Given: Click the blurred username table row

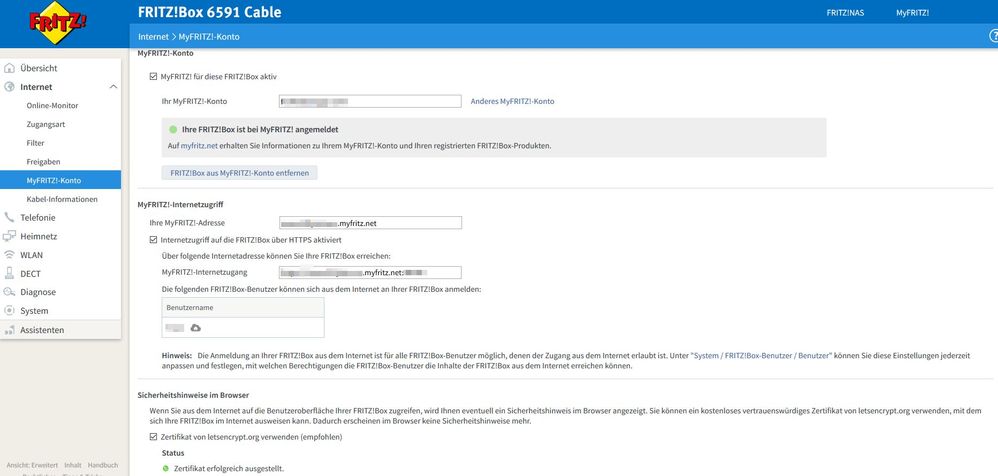Looking at the screenshot, I should point(243,327).
